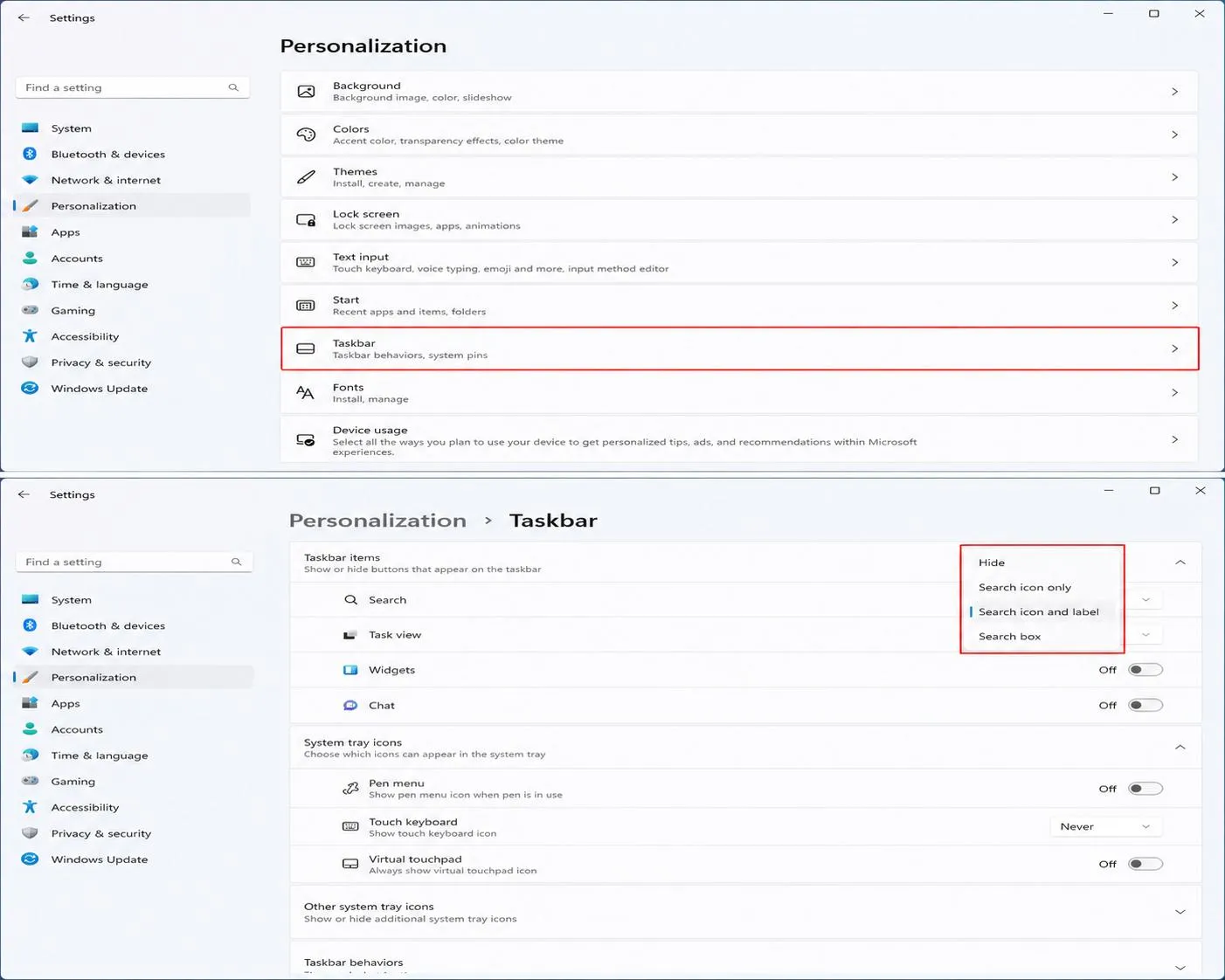Image resolution: width=1225 pixels, height=980 pixels.
Task: Click the Chat bubble icon under Taskbar items
Action: click(350, 705)
